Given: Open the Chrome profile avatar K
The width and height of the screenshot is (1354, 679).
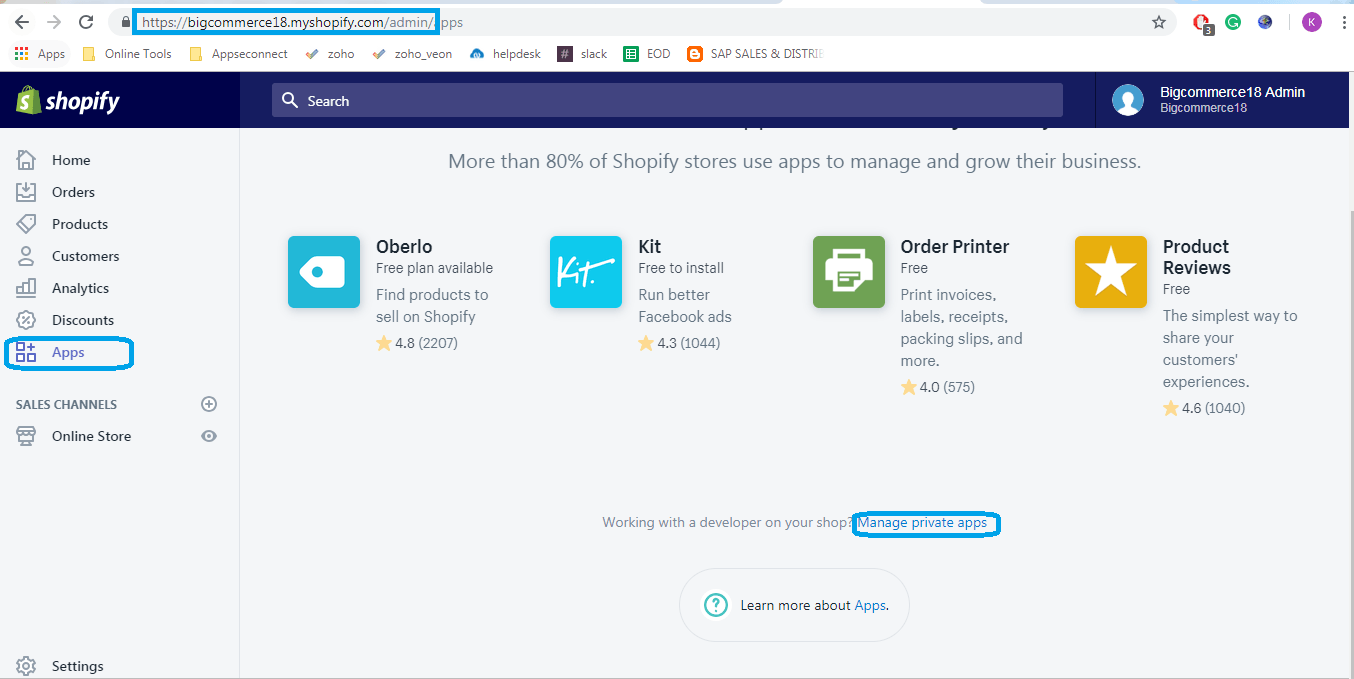Looking at the screenshot, I should tap(1311, 22).
